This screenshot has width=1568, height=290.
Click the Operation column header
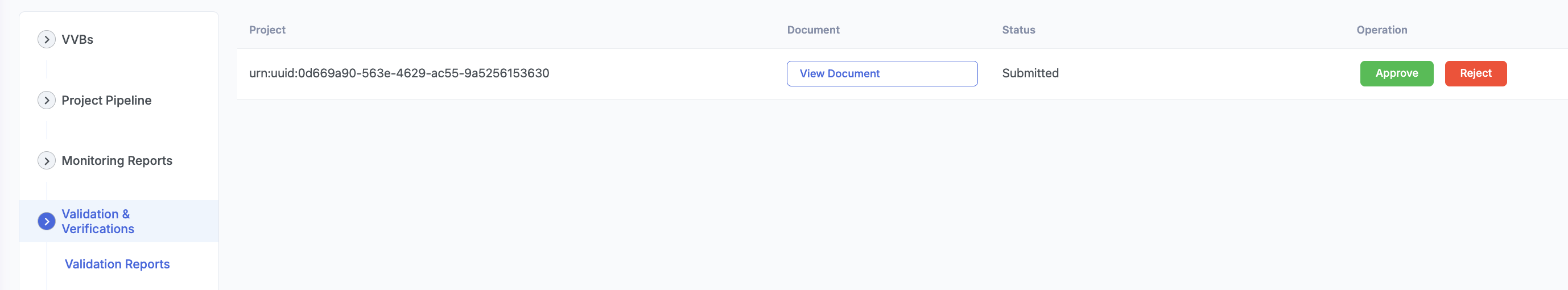[x=1382, y=30]
